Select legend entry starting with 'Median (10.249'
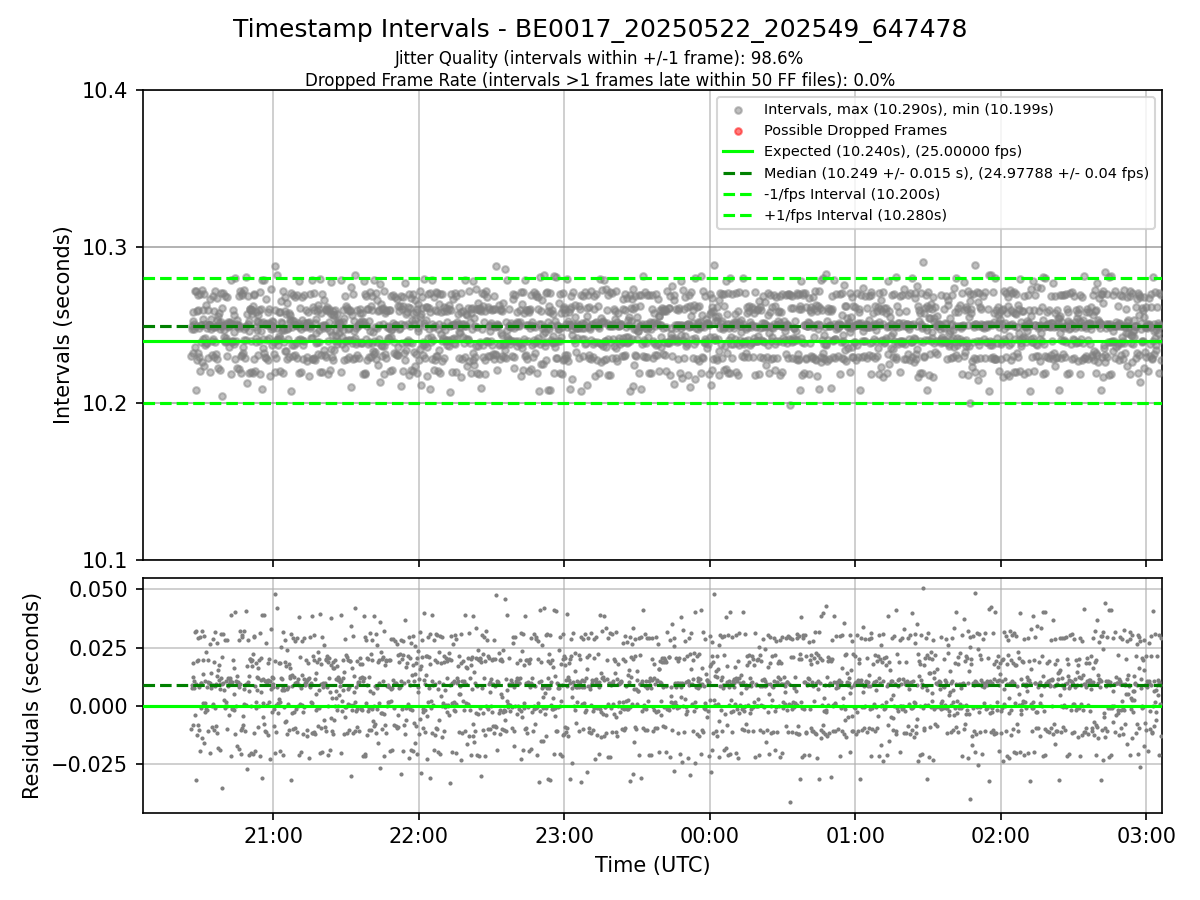 coord(956,173)
